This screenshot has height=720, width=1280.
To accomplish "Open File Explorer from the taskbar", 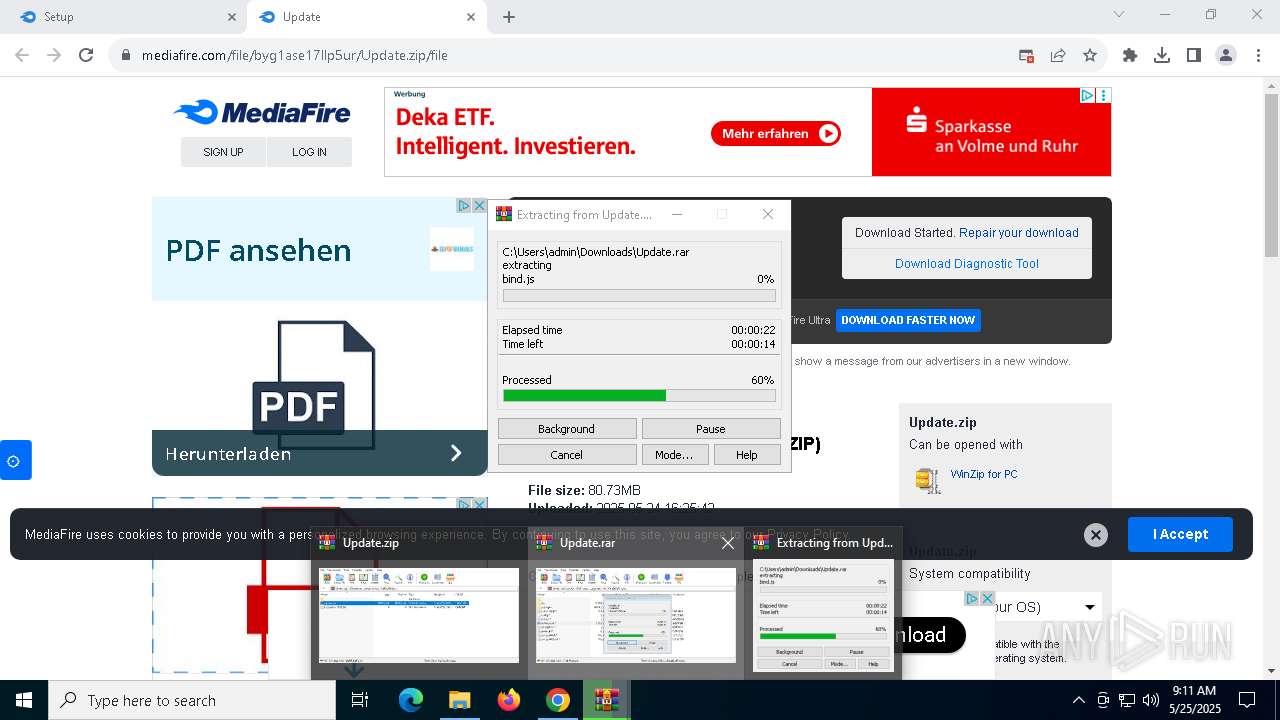I will [x=460, y=700].
